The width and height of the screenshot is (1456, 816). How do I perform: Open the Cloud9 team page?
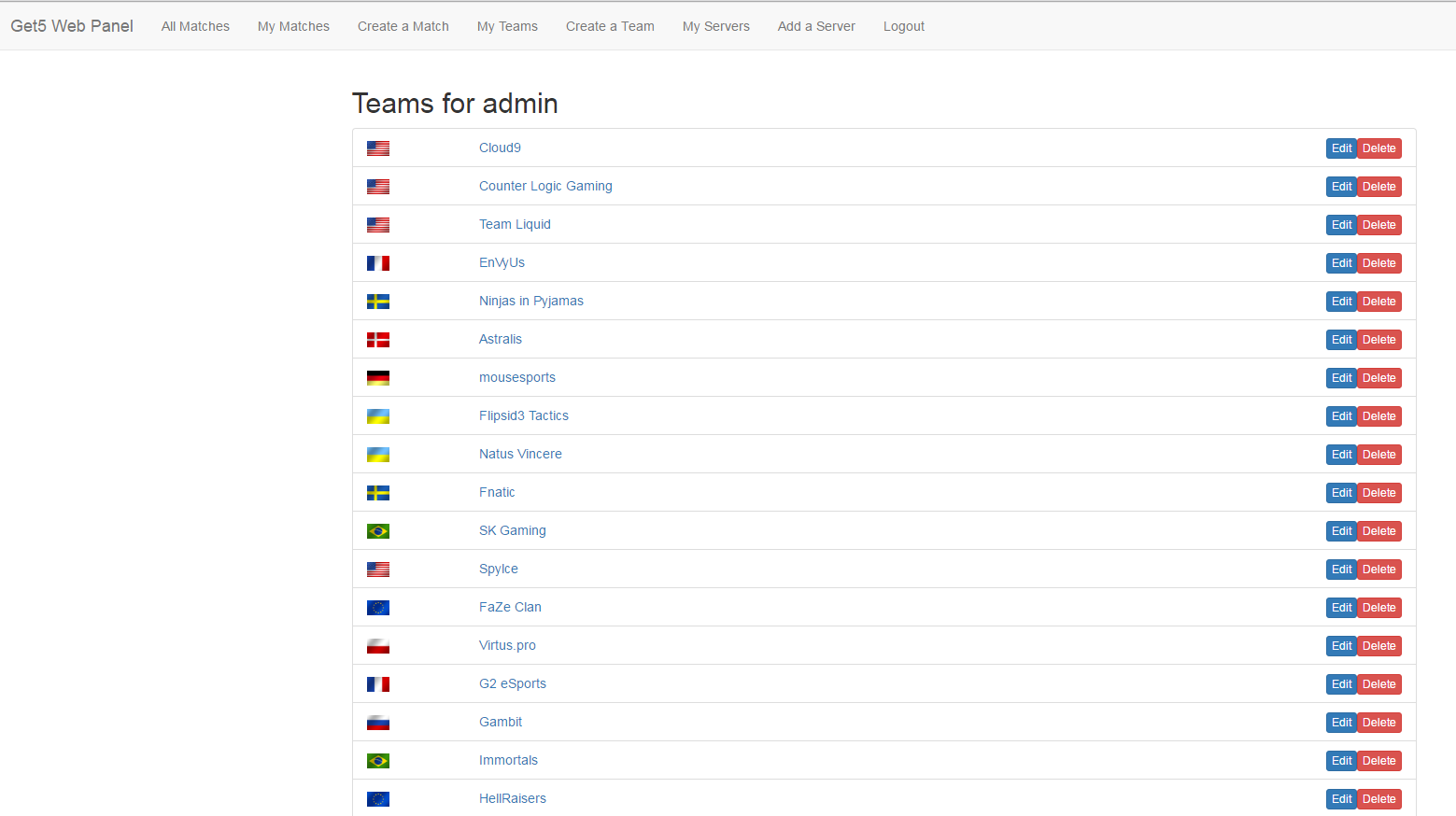[x=500, y=148]
